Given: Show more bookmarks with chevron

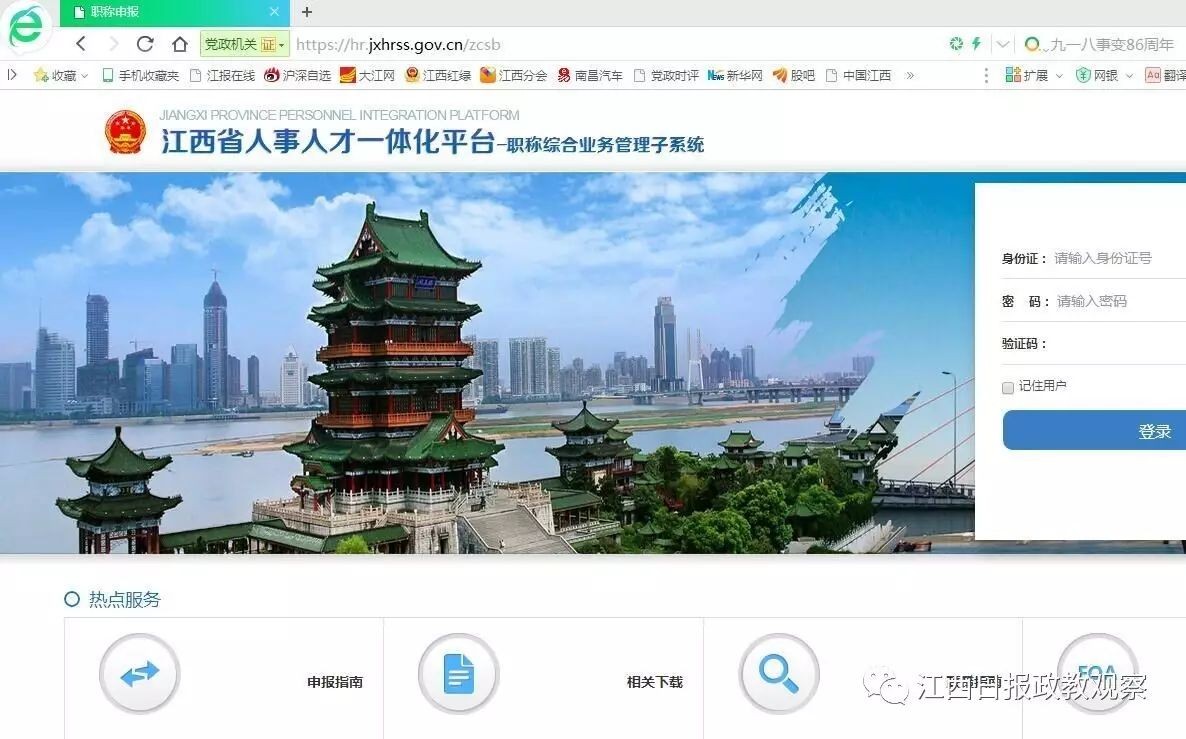Looking at the screenshot, I should (910, 75).
